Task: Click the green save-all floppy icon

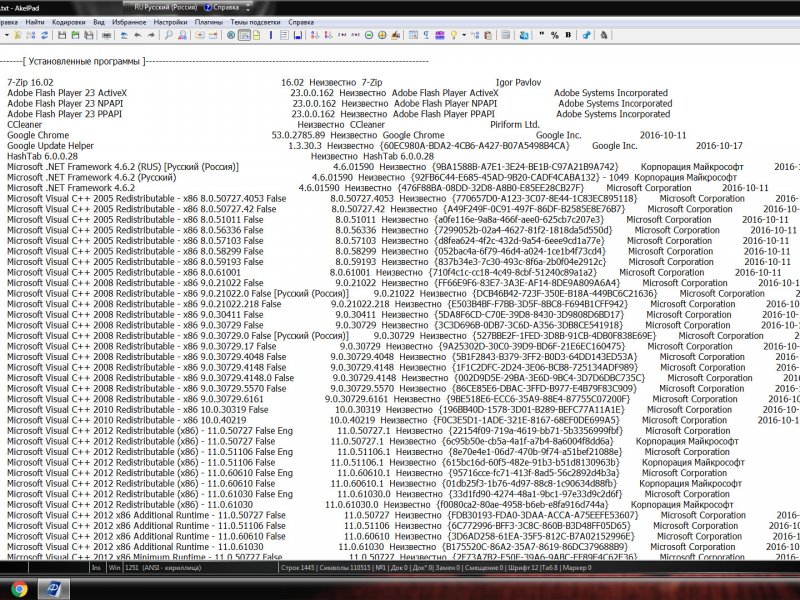Action: coord(76,35)
